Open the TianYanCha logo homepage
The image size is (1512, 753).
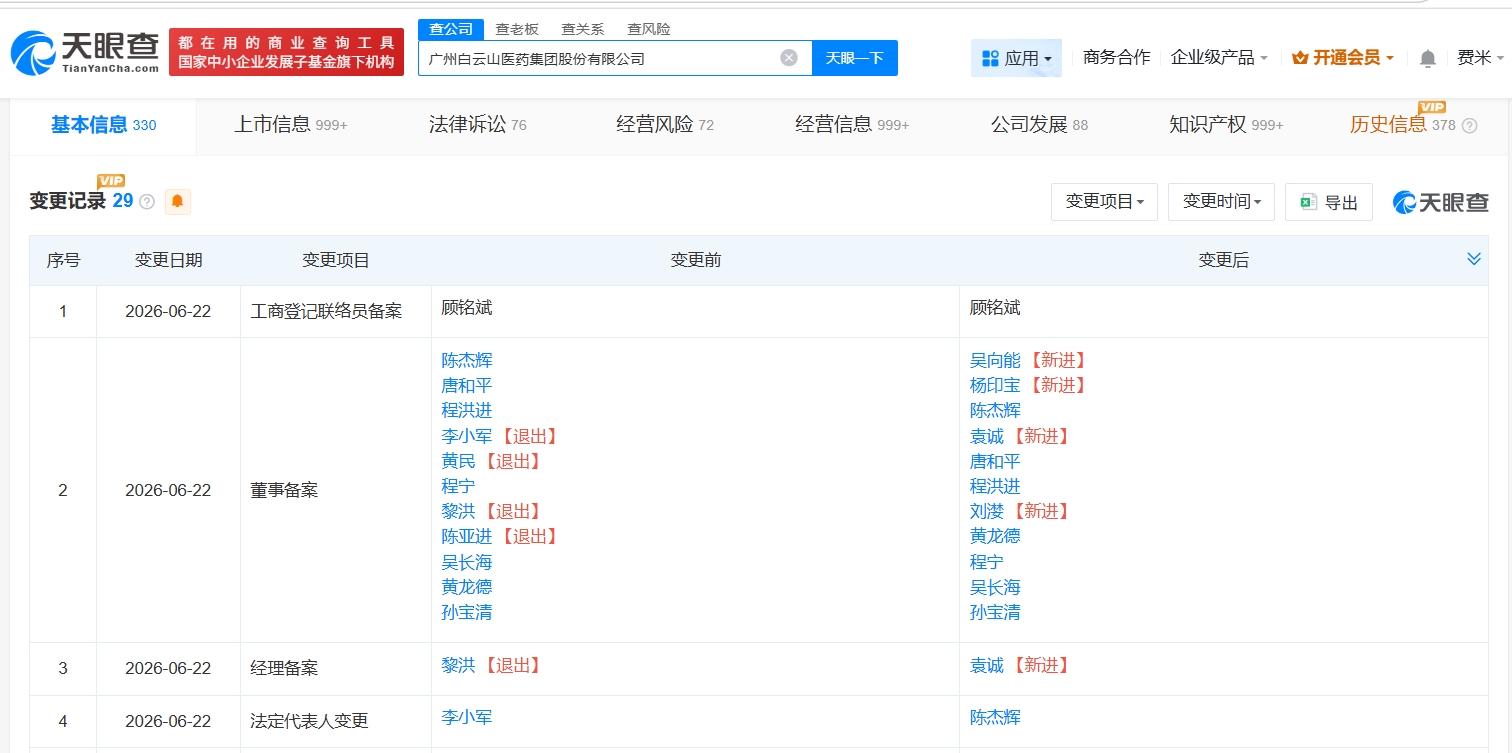(x=85, y=52)
